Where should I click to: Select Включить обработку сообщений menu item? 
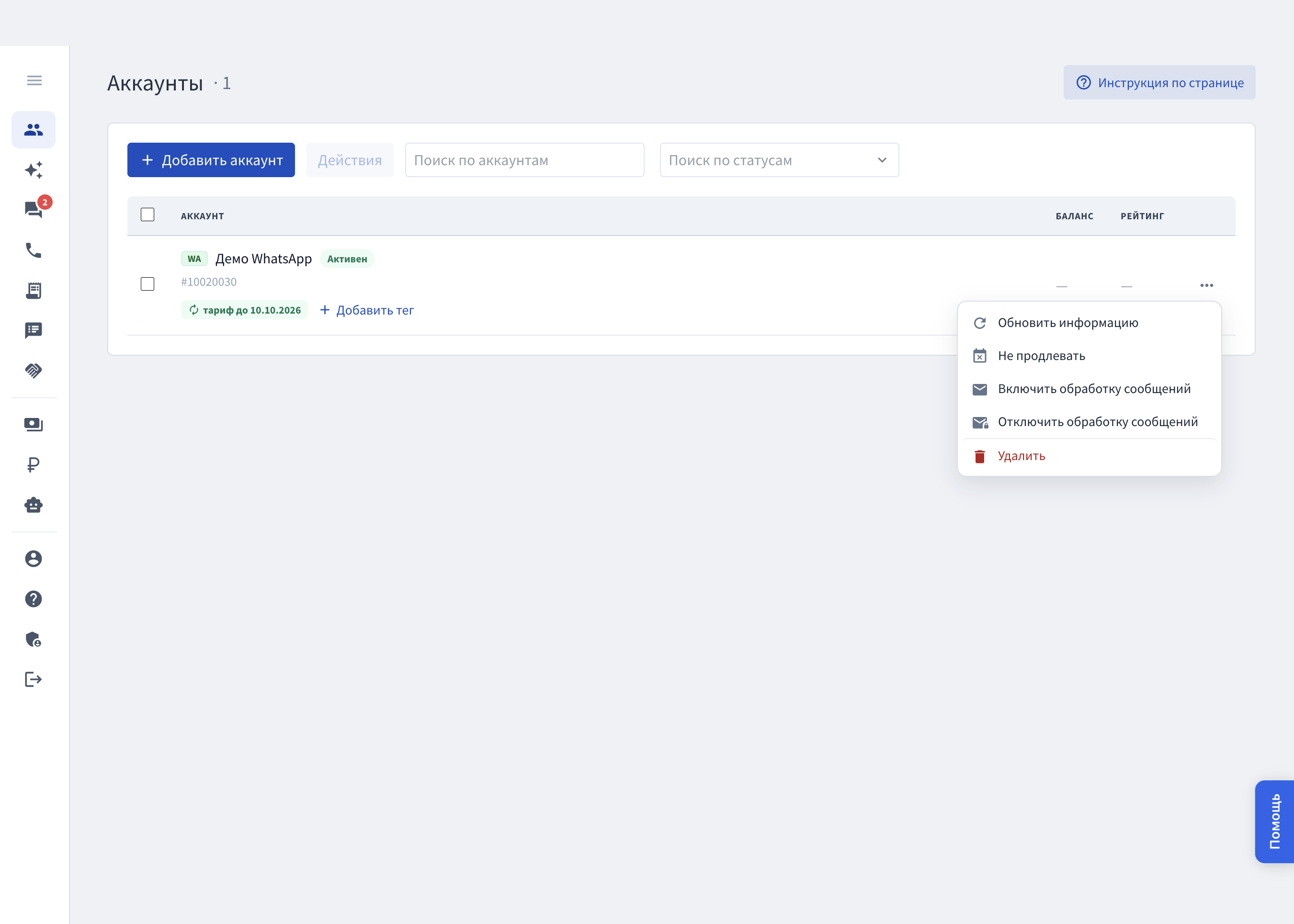point(1089,389)
